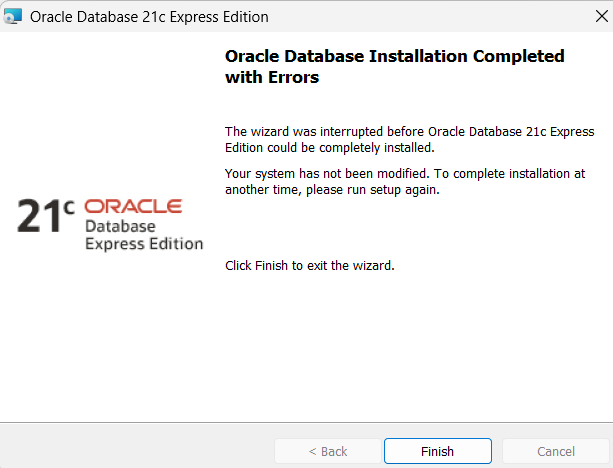Click the less-than arrow on Back button
This screenshot has width=613, height=468.
[312, 452]
